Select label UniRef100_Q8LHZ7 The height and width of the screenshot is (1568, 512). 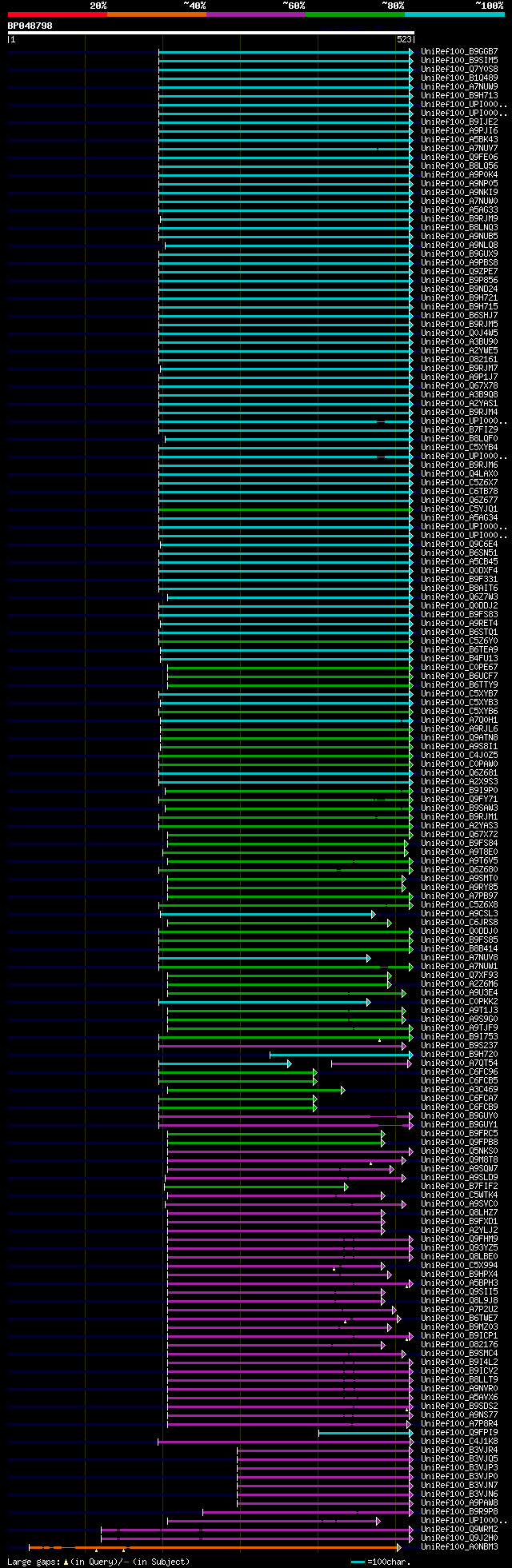pos(459,1212)
